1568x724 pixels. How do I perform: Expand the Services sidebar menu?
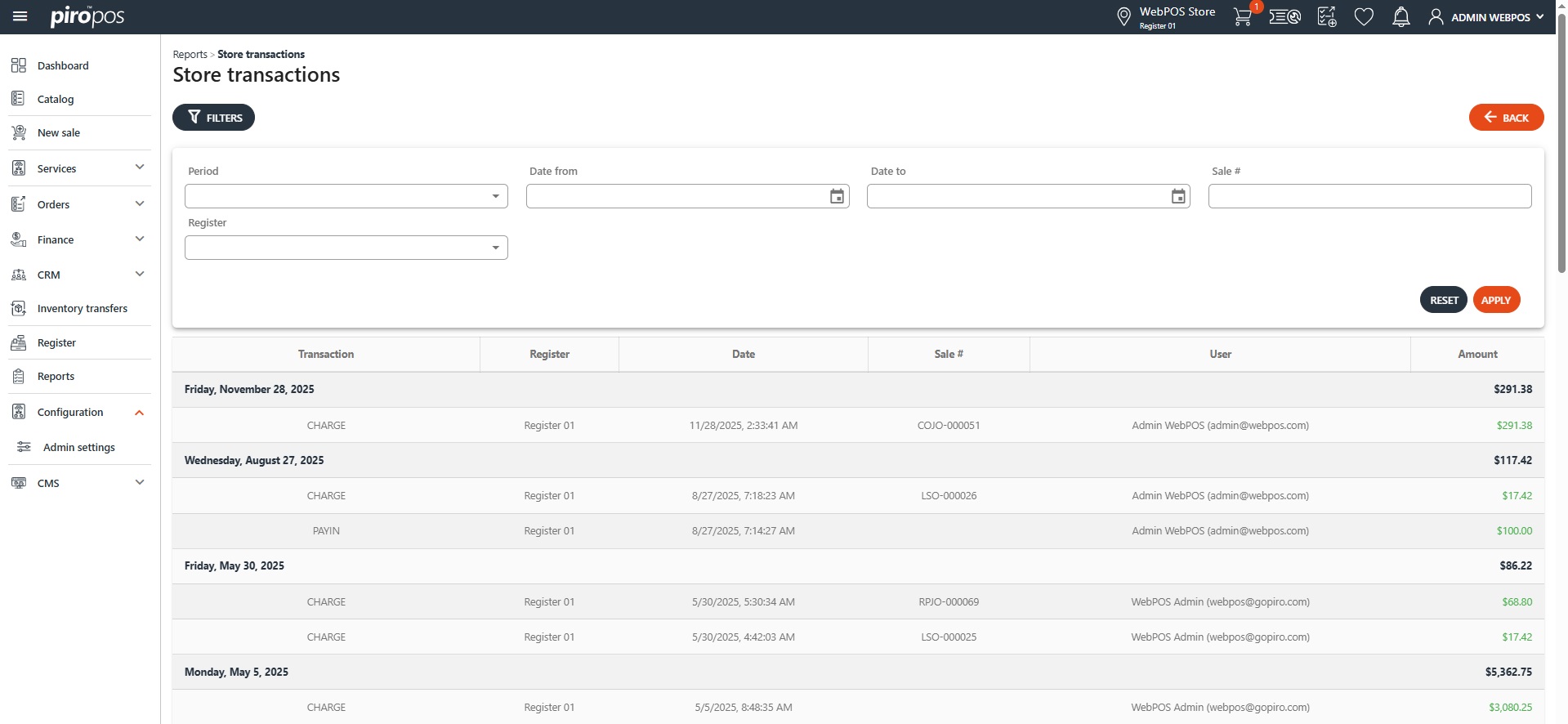coord(78,168)
